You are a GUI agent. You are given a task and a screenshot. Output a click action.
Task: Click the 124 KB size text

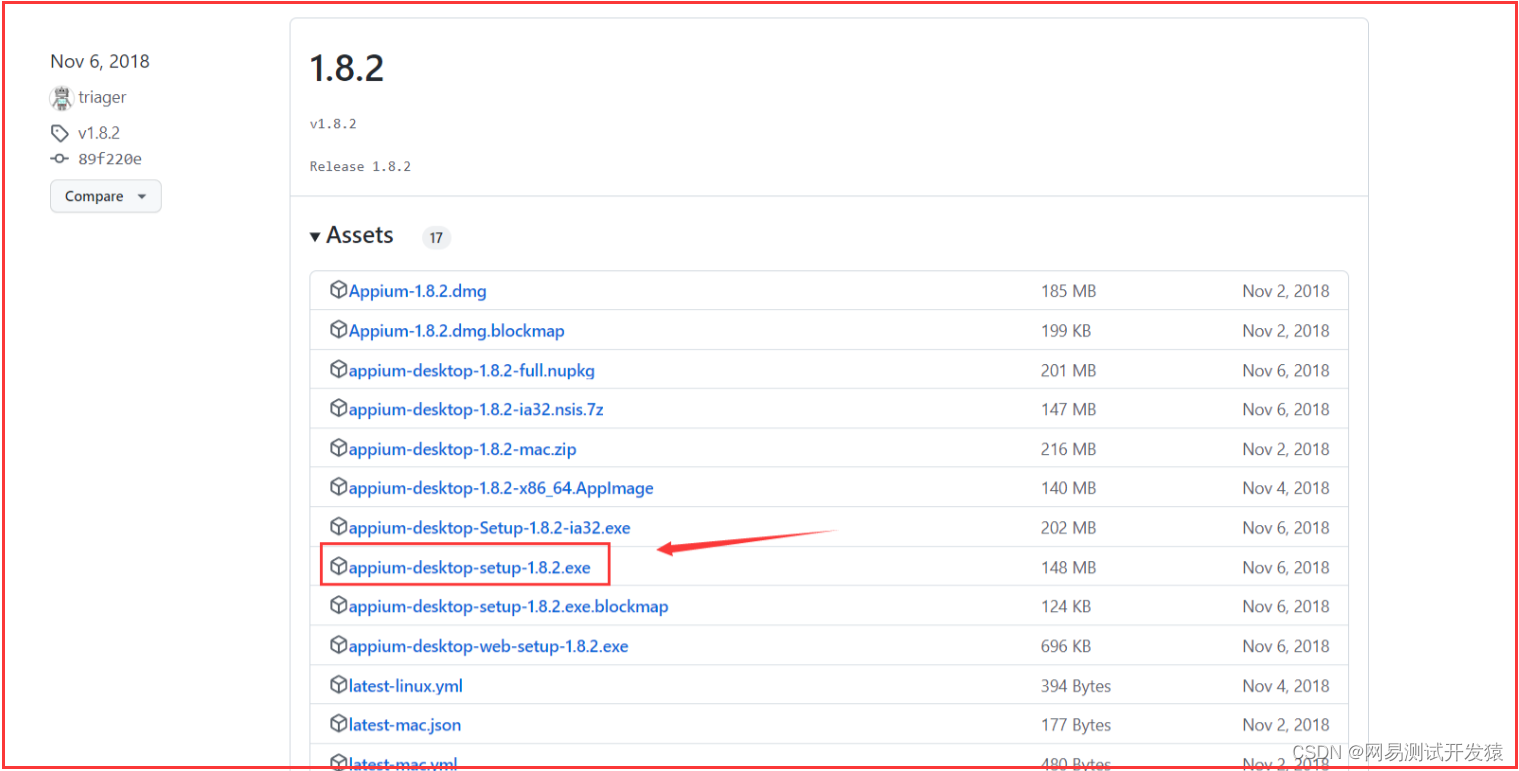1066,606
